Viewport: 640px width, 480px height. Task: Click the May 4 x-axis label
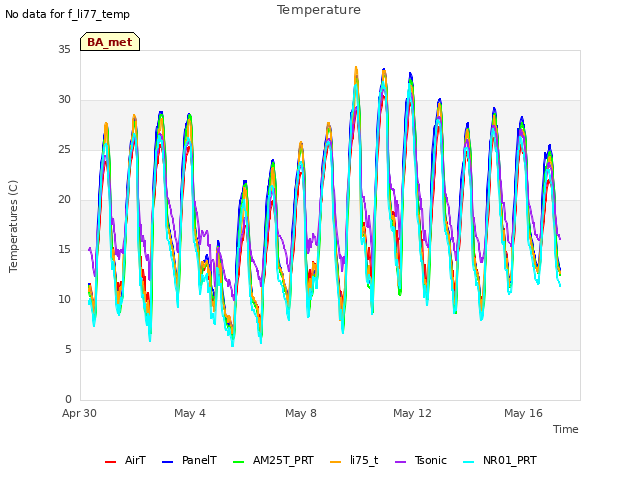190,413
